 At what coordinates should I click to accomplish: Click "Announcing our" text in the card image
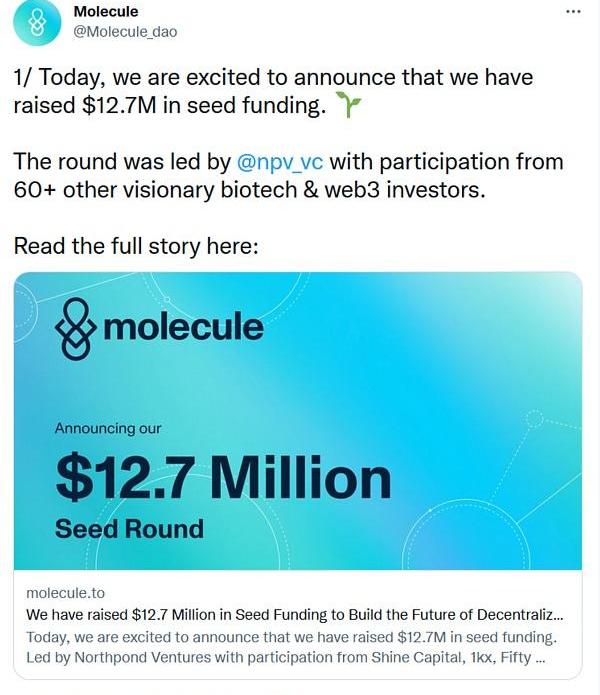(x=108, y=428)
